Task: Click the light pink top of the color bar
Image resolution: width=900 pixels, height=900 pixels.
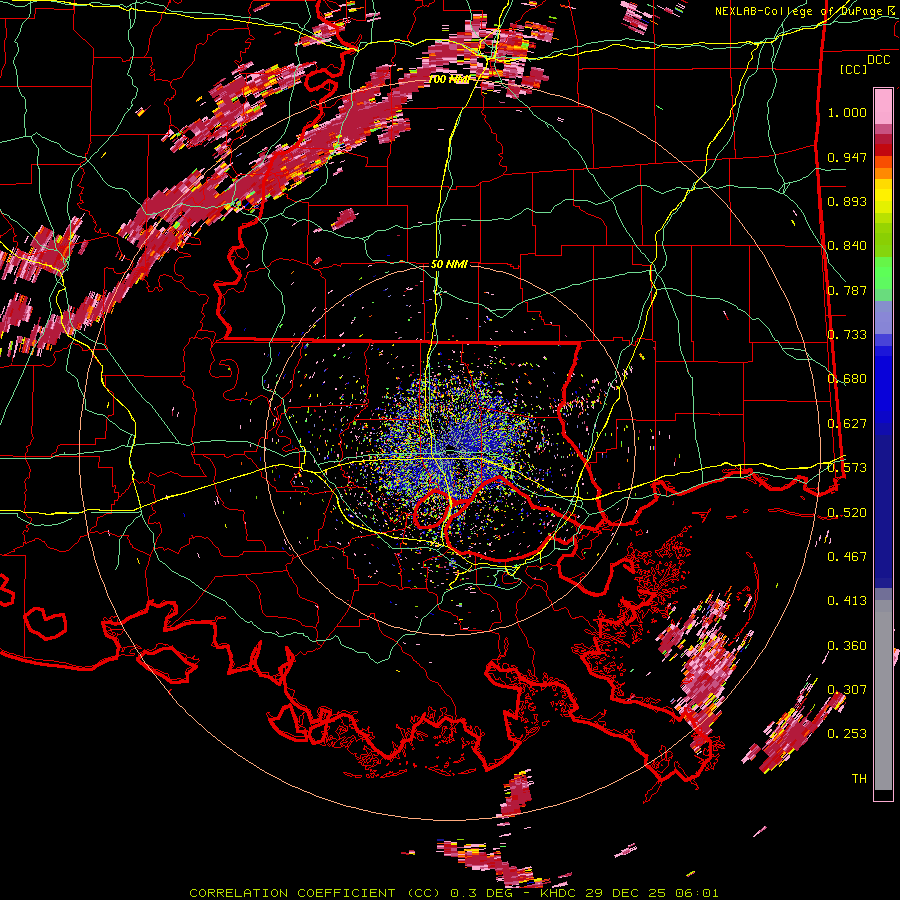Action: click(x=883, y=106)
